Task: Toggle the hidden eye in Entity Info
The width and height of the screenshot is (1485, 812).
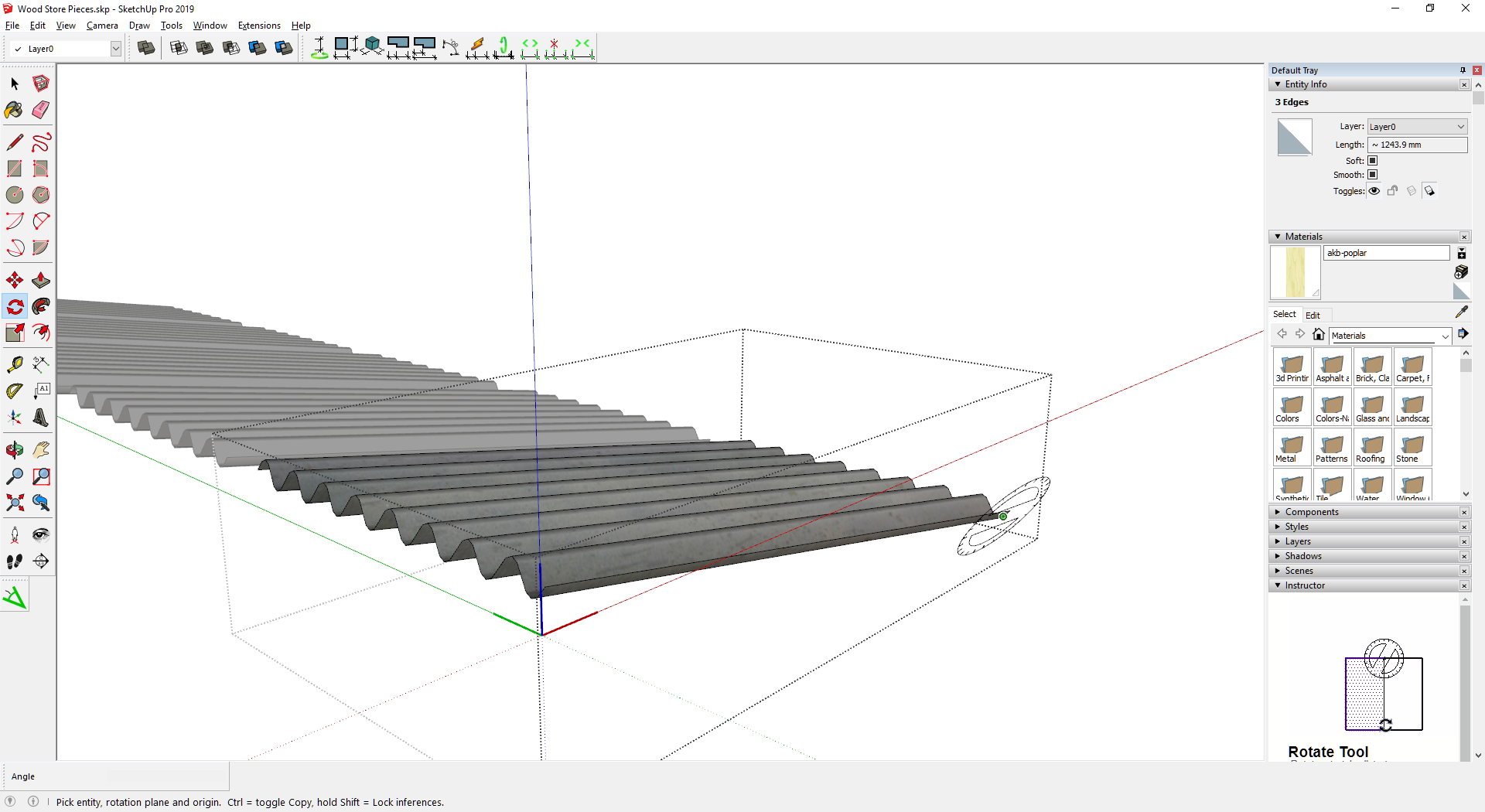Action: coord(1374,191)
